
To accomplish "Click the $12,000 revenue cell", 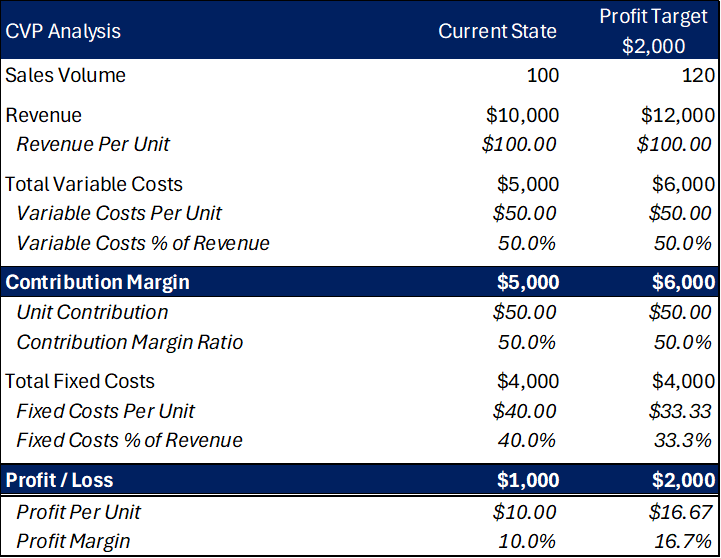I will coord(678,115).
